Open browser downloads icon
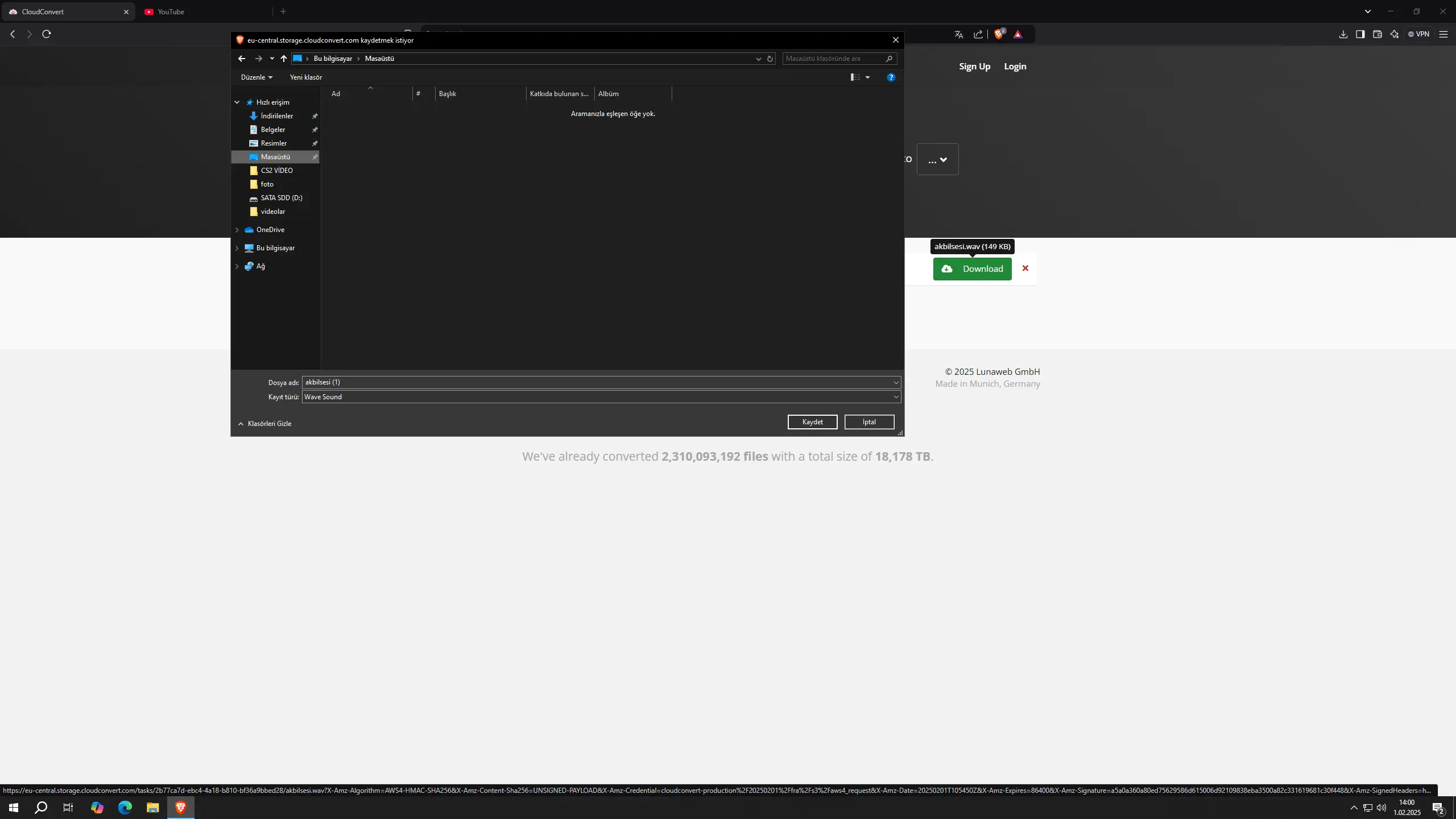 tap(1343, 34)
